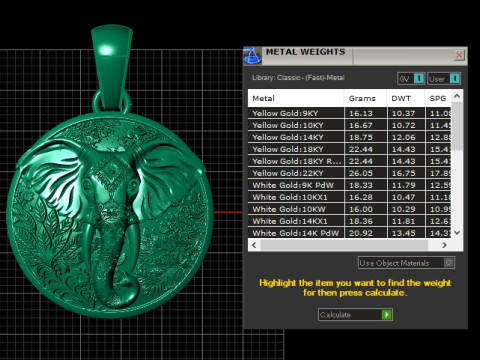Click the 10.47 DWT value
This screenshot has width=480, height=360.
coord(403,197)
